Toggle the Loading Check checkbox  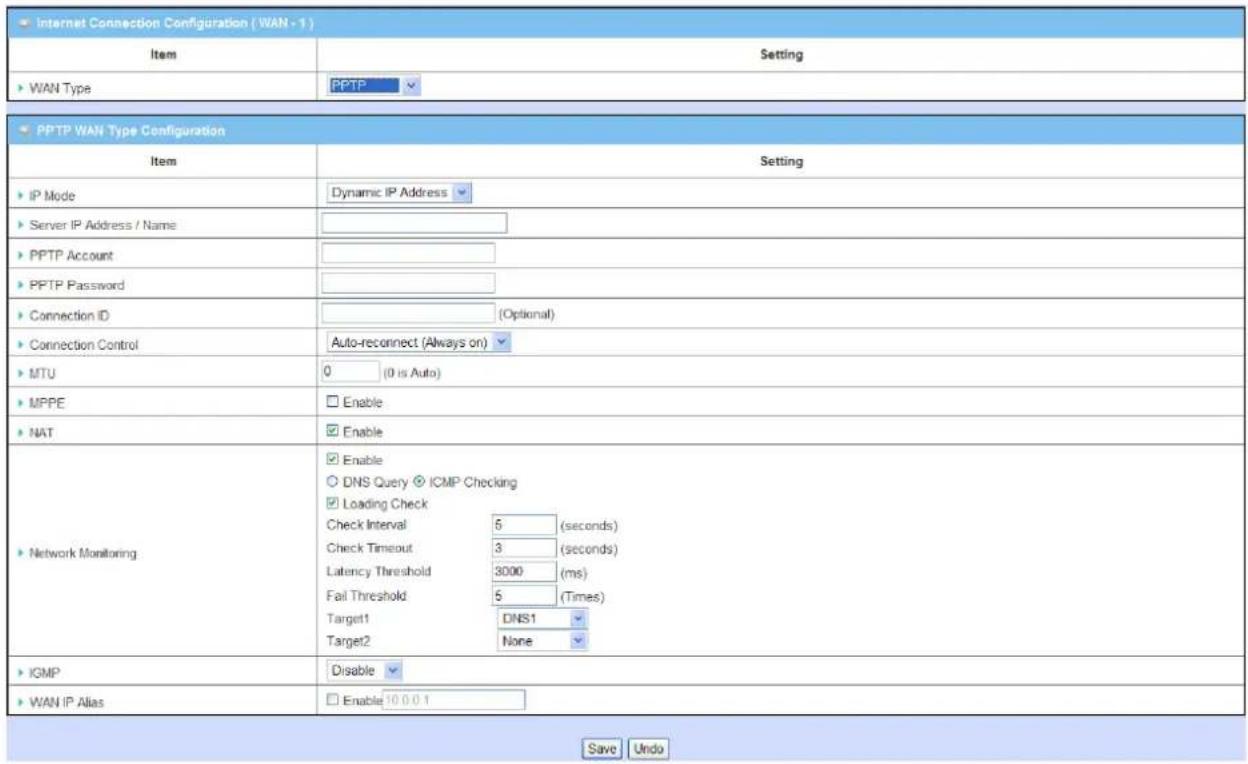pyautogui.click(x=333, y=504)
